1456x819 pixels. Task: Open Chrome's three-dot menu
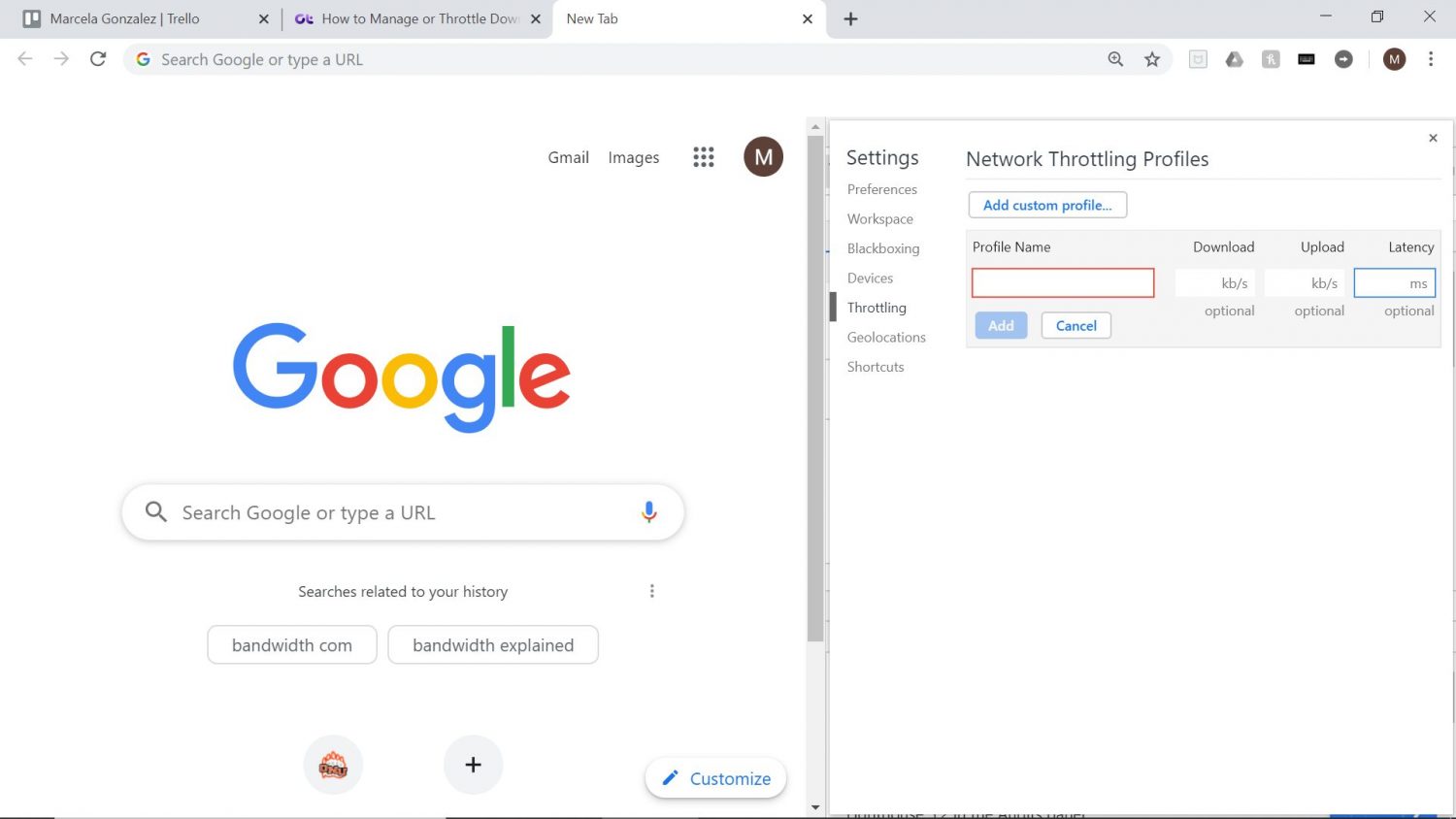tap(1431, 59)
